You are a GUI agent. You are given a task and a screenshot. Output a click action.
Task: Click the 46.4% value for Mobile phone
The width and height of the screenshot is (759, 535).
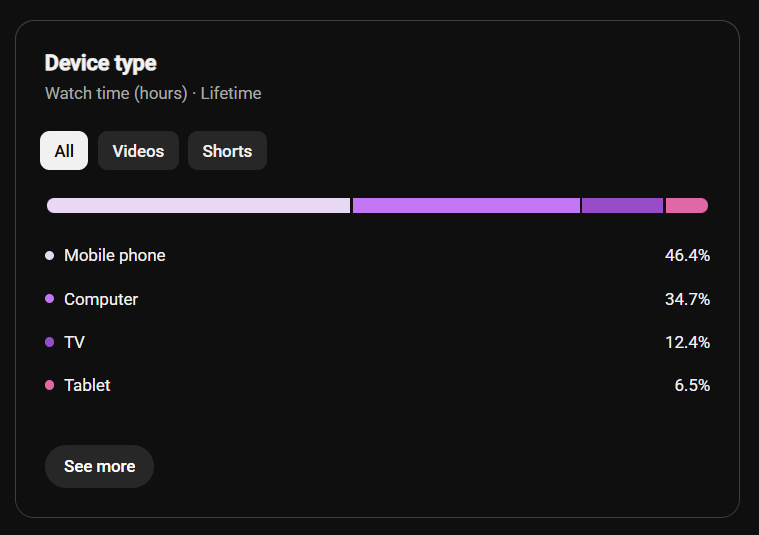687,255
